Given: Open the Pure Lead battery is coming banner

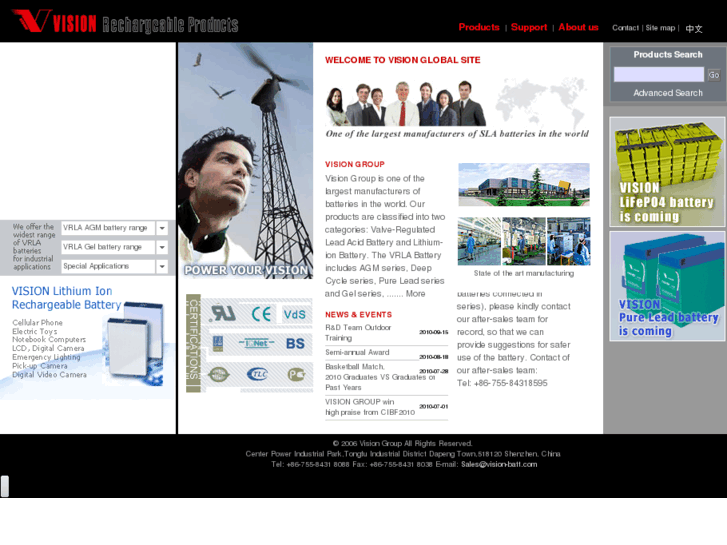Looking at the screenshot, I should [667, 286].
